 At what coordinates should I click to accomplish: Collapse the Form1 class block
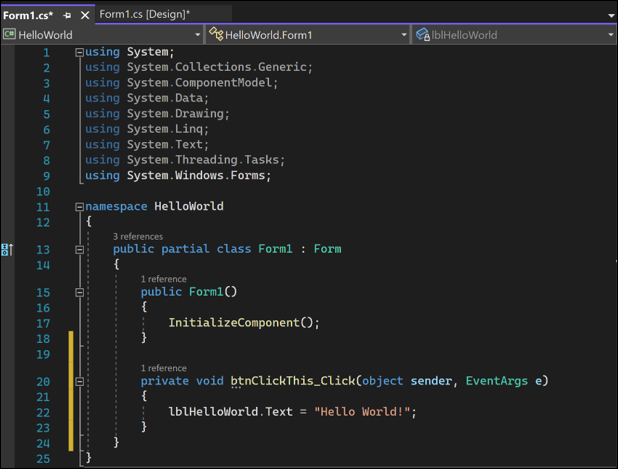tap(79, 249)
